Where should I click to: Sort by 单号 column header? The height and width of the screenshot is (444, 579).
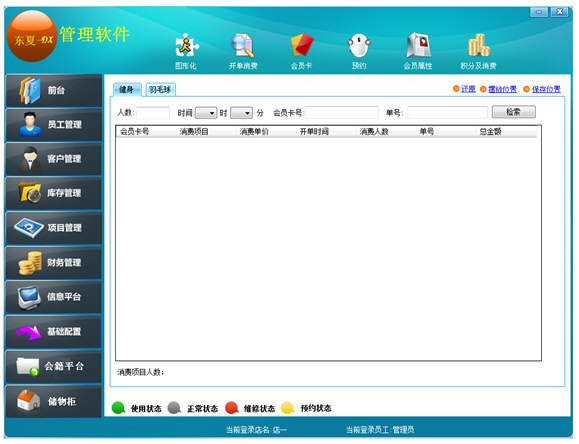point(445,132)
